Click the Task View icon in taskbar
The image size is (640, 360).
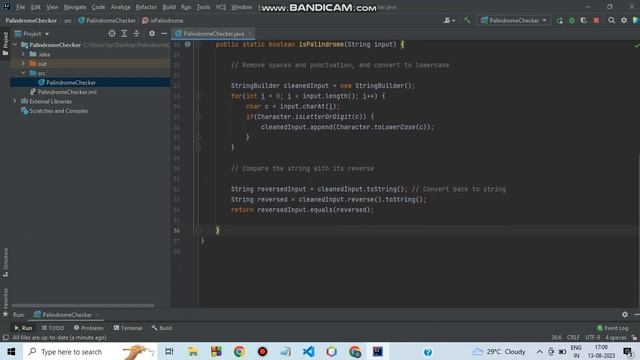[x=169, y=351]
